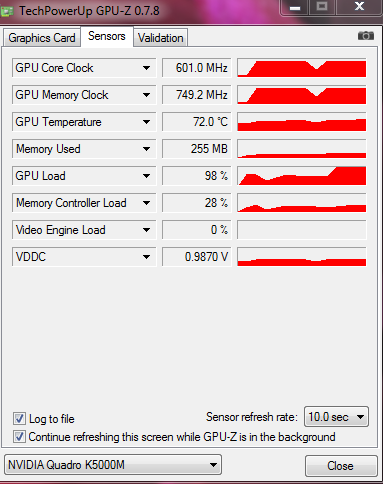Click the GPU-Z app icon in title bar
The image size is (383, 484).
[7, 12]
